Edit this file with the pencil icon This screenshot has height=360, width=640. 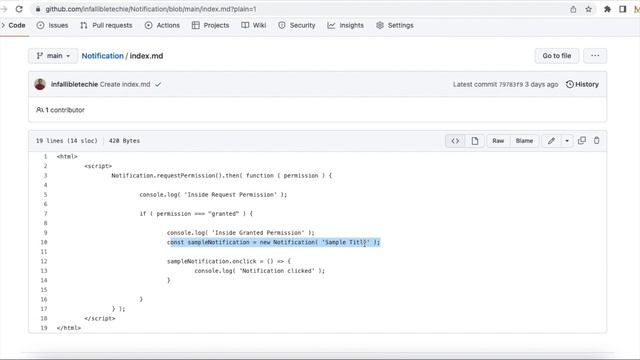point(551,141)
